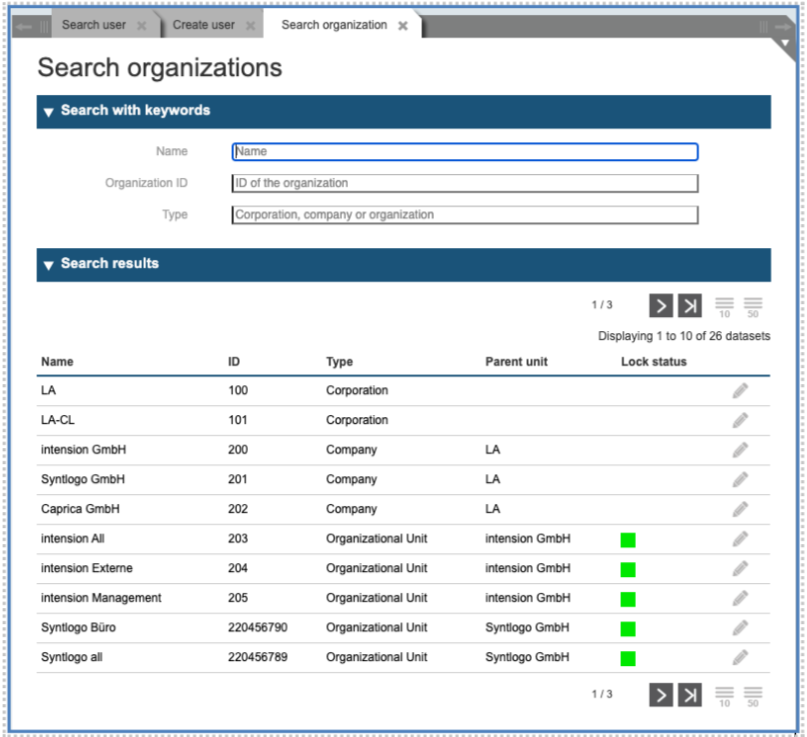The width and height of the screenshot is (807, 737).
Task: Show 50 rows per page at top
Action: (x=753, y=306)
